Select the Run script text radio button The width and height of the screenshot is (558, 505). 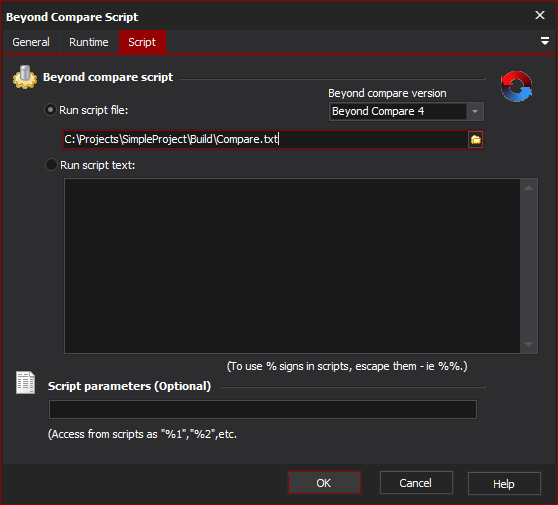[51, 165]
